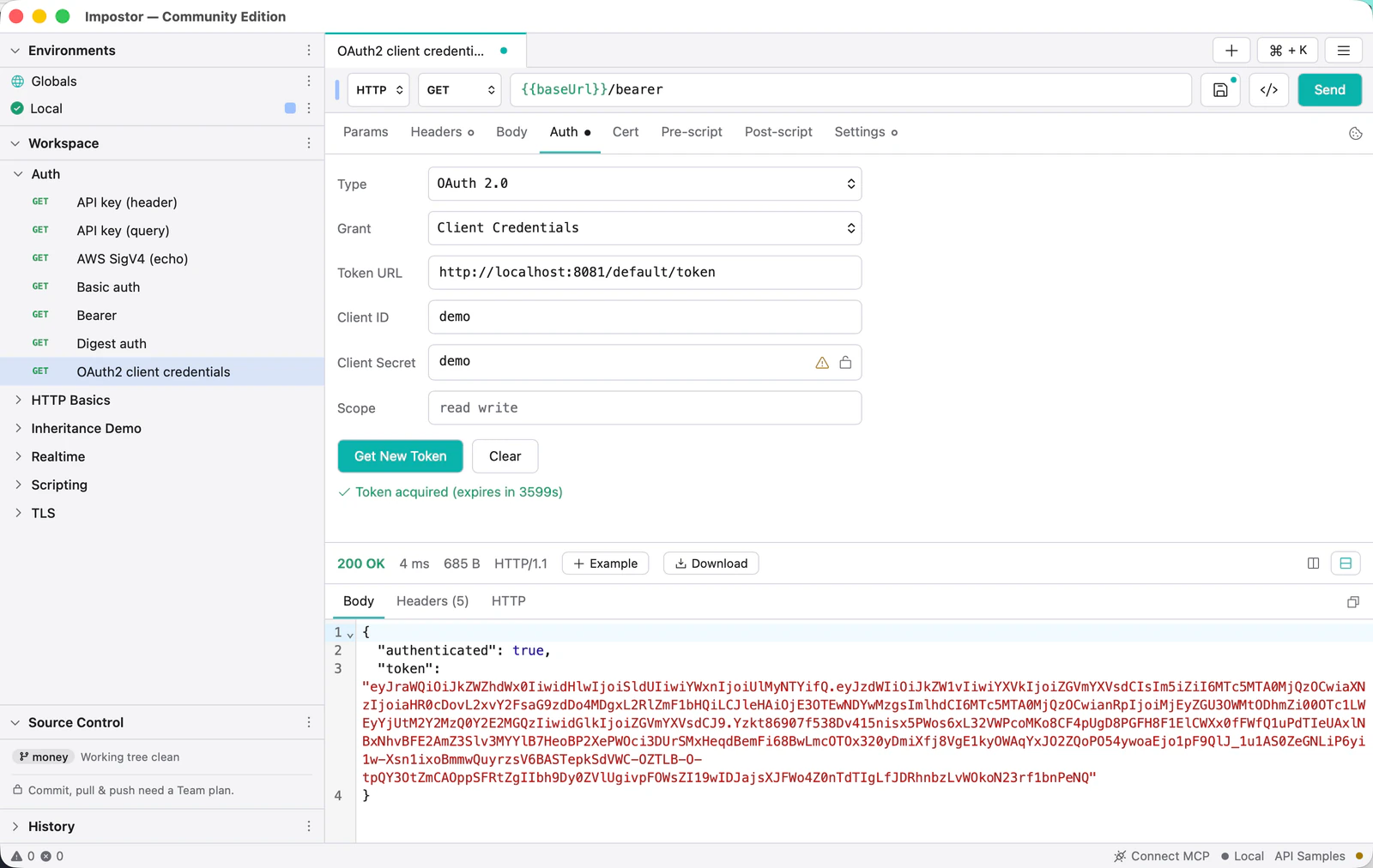Click the save request icon
This screenshot has width=1373, height=868.
pyautogui.click(x=1220, y=90)
